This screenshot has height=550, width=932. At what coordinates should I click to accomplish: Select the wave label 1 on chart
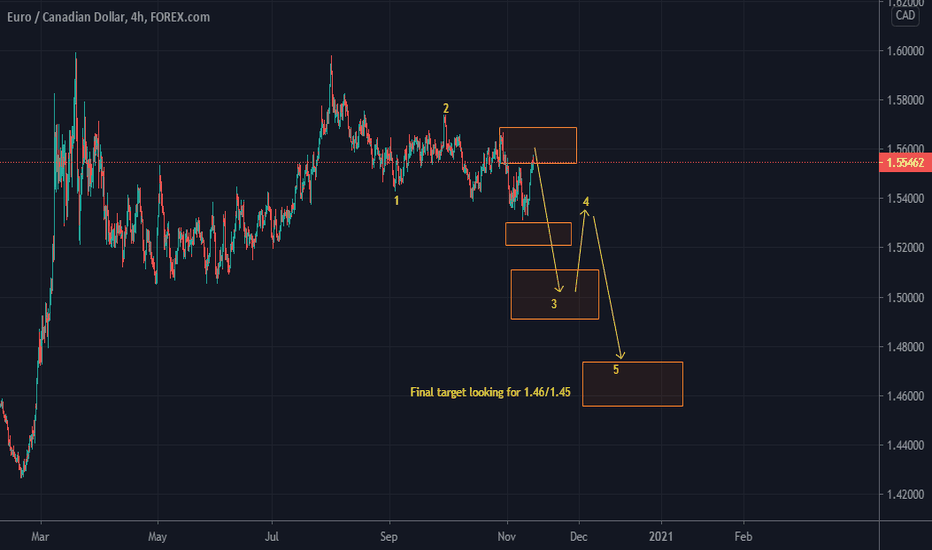[396, 201]
